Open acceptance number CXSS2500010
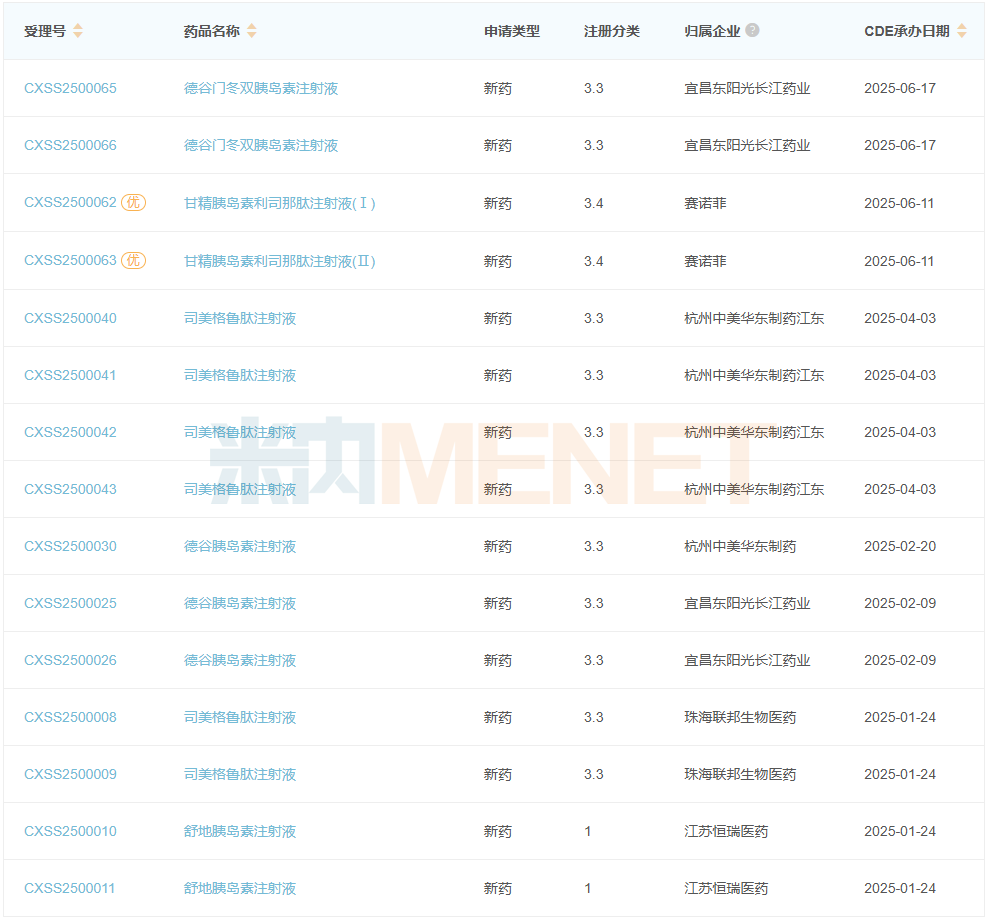Image resolution: width=987 pixels, height=920 pixels. point(70,831)
